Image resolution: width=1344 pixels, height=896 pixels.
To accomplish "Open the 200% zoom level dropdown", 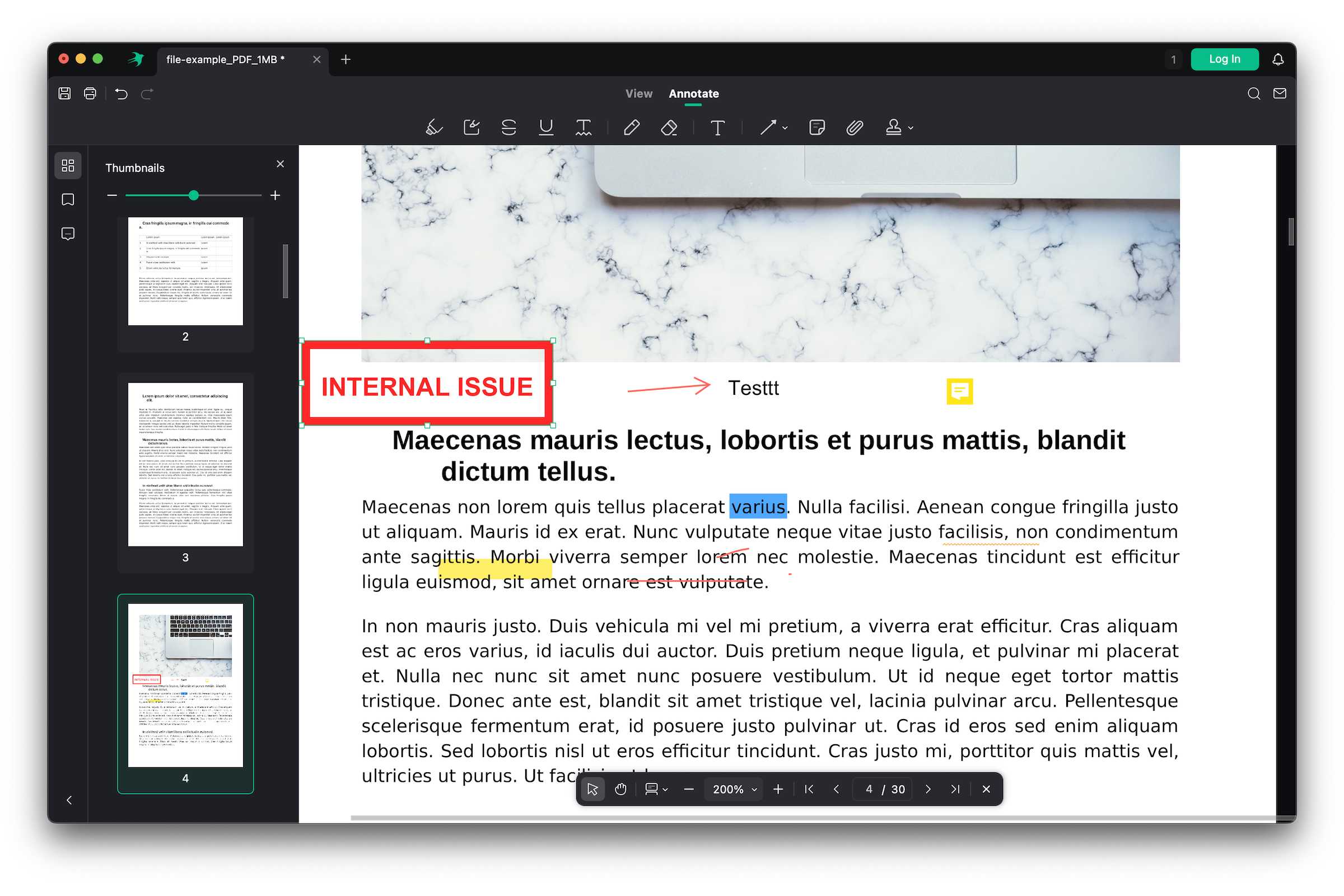I will [734, 789].
